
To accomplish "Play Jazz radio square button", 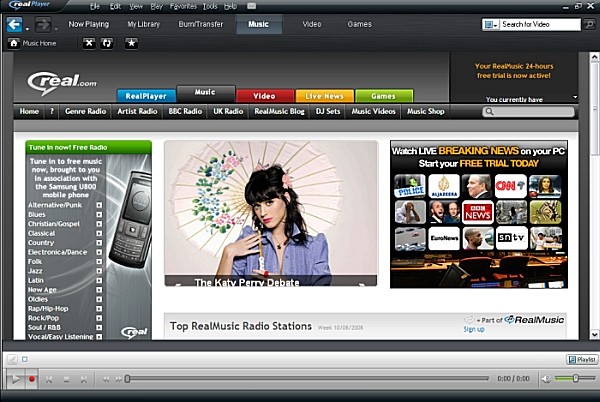I will tap(99, 271).
